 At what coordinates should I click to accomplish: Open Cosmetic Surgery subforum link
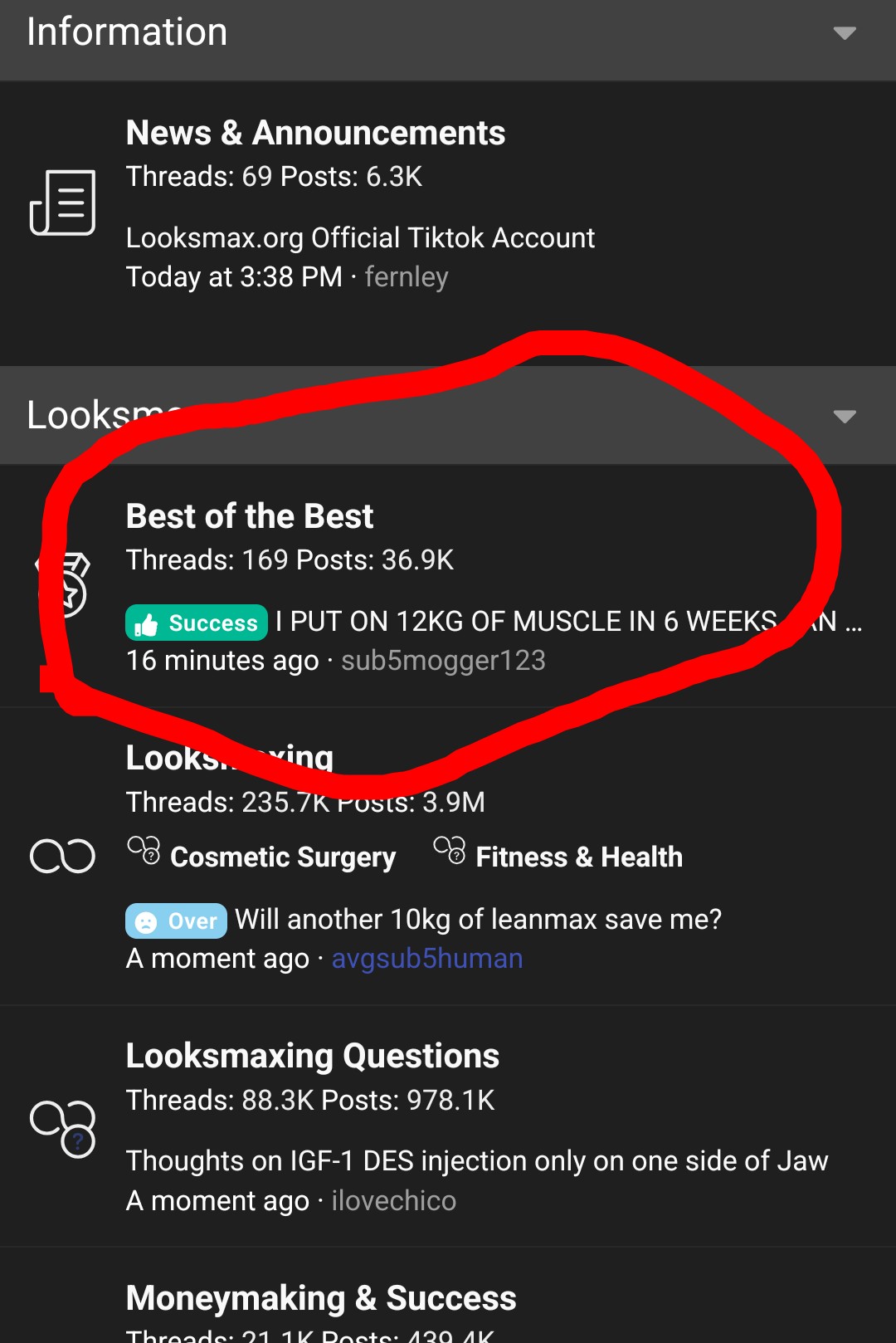tap(283, 857)
